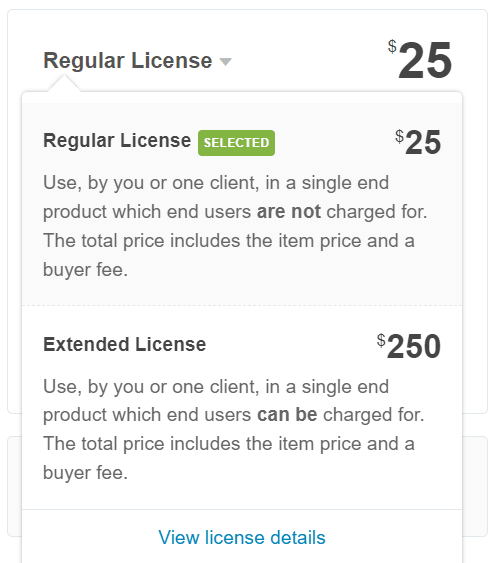The width and height of the screenshot is (501, 563).
Task: Select the Extended License option title
Action: tap(125, 344)
